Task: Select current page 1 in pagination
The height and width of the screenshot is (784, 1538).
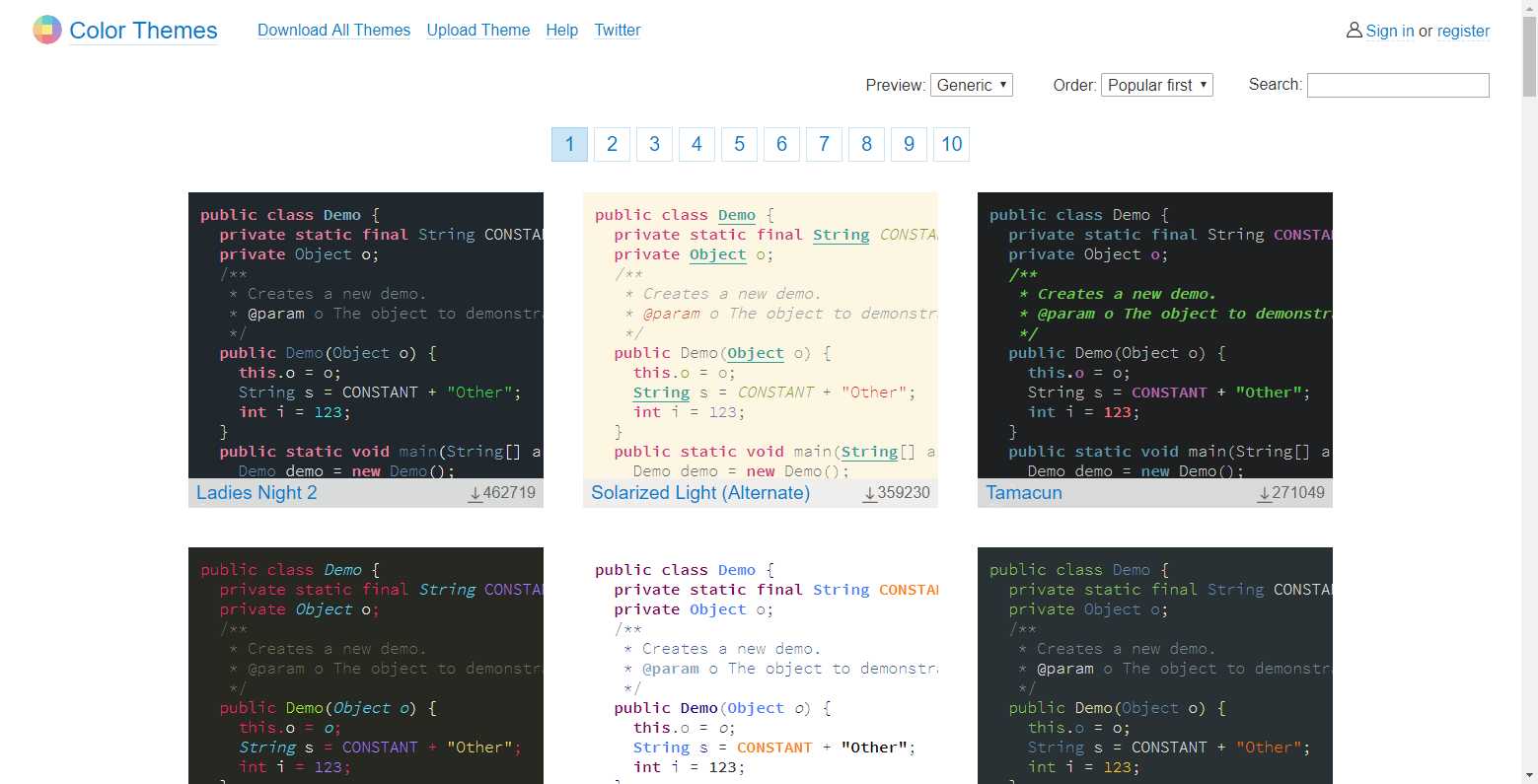Action: tap(569, 144)
